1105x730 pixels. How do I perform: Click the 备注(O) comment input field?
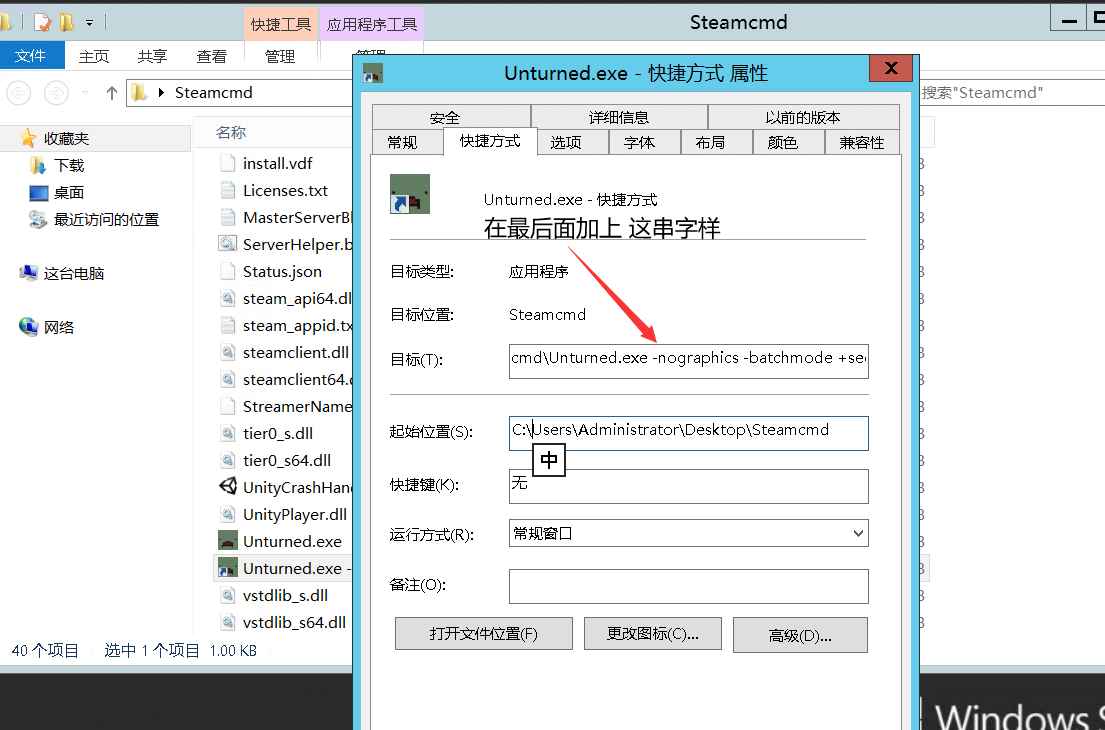coord(689,586)
